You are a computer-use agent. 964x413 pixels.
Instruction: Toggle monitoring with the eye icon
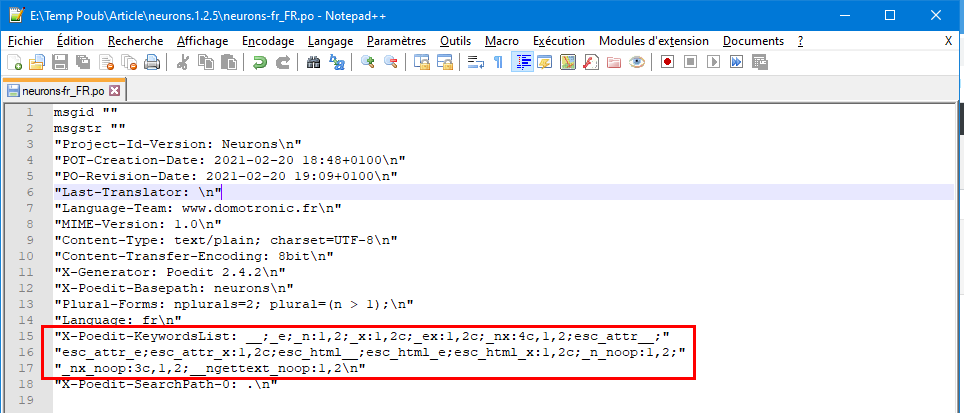(637, 62)
